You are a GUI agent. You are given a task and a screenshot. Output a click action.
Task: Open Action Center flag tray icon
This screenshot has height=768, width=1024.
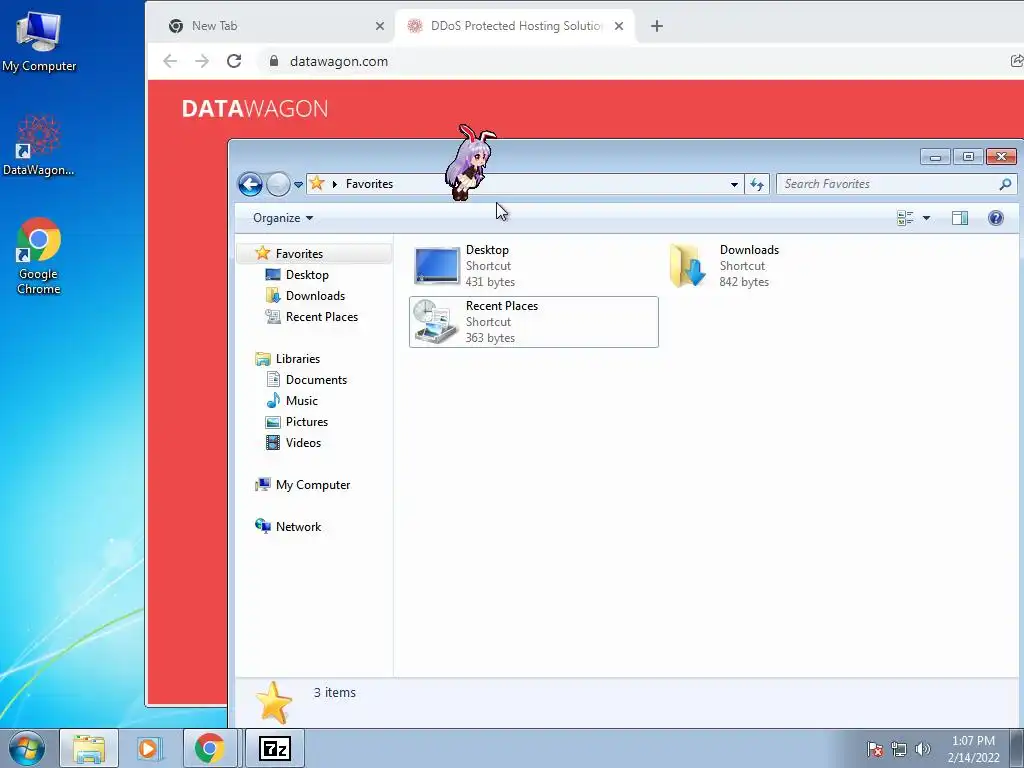pyautogui.click(x=875, y=748)
